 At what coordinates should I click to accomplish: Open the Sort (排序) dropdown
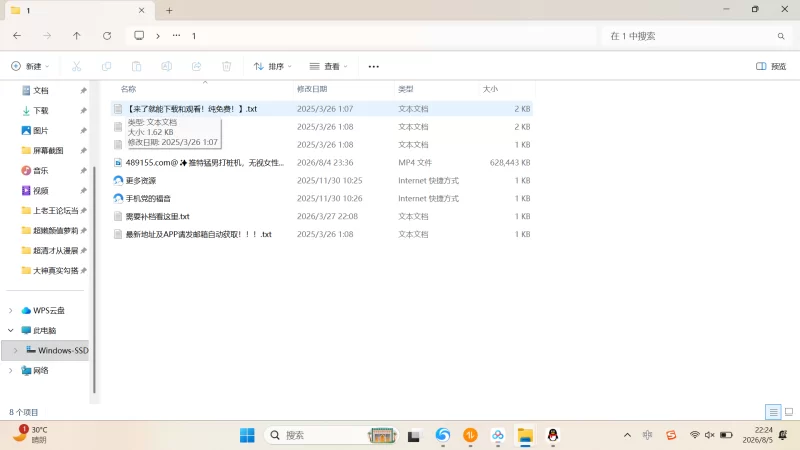click(x=272, y=66)
